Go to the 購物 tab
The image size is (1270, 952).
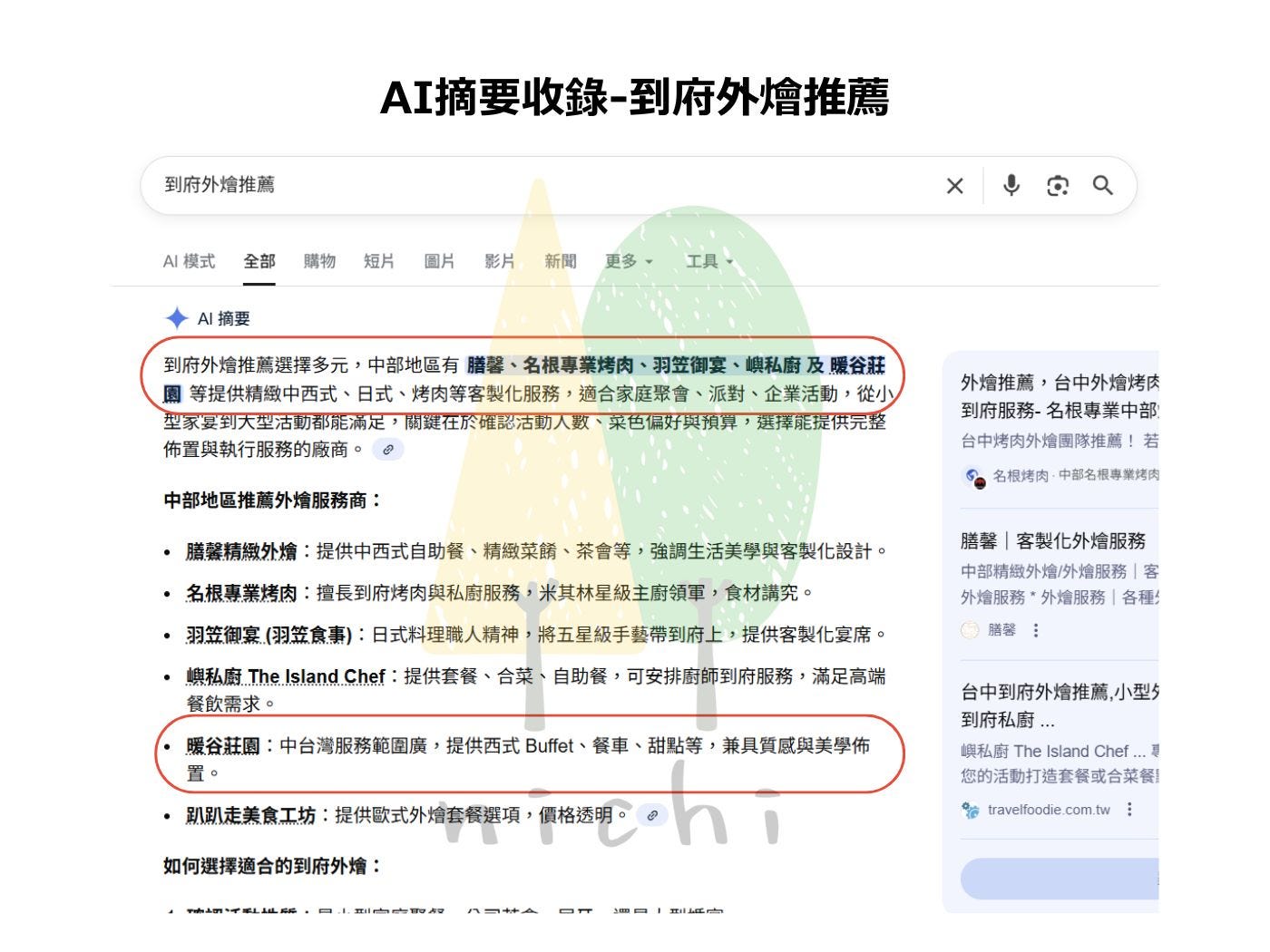(x=319, y=262)
